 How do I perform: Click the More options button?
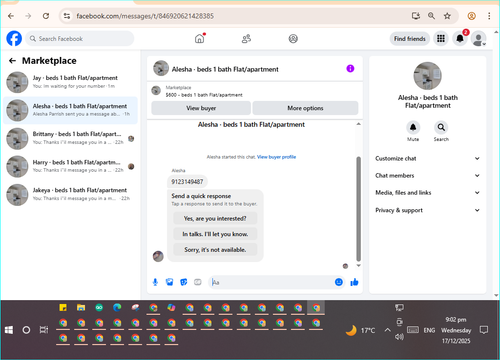(x=305, y=108)
